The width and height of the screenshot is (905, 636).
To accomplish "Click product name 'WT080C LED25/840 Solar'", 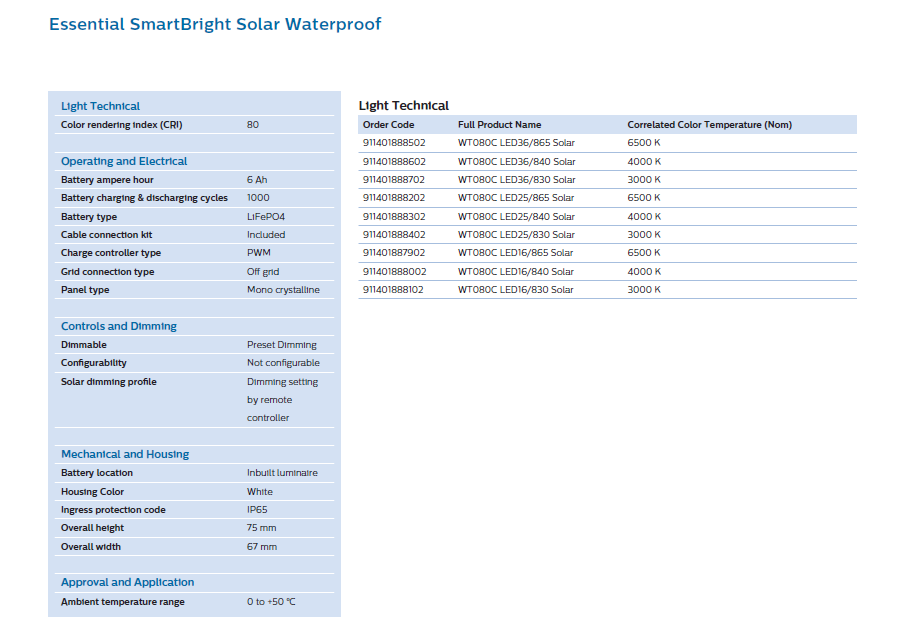I will tap(517, 216).
